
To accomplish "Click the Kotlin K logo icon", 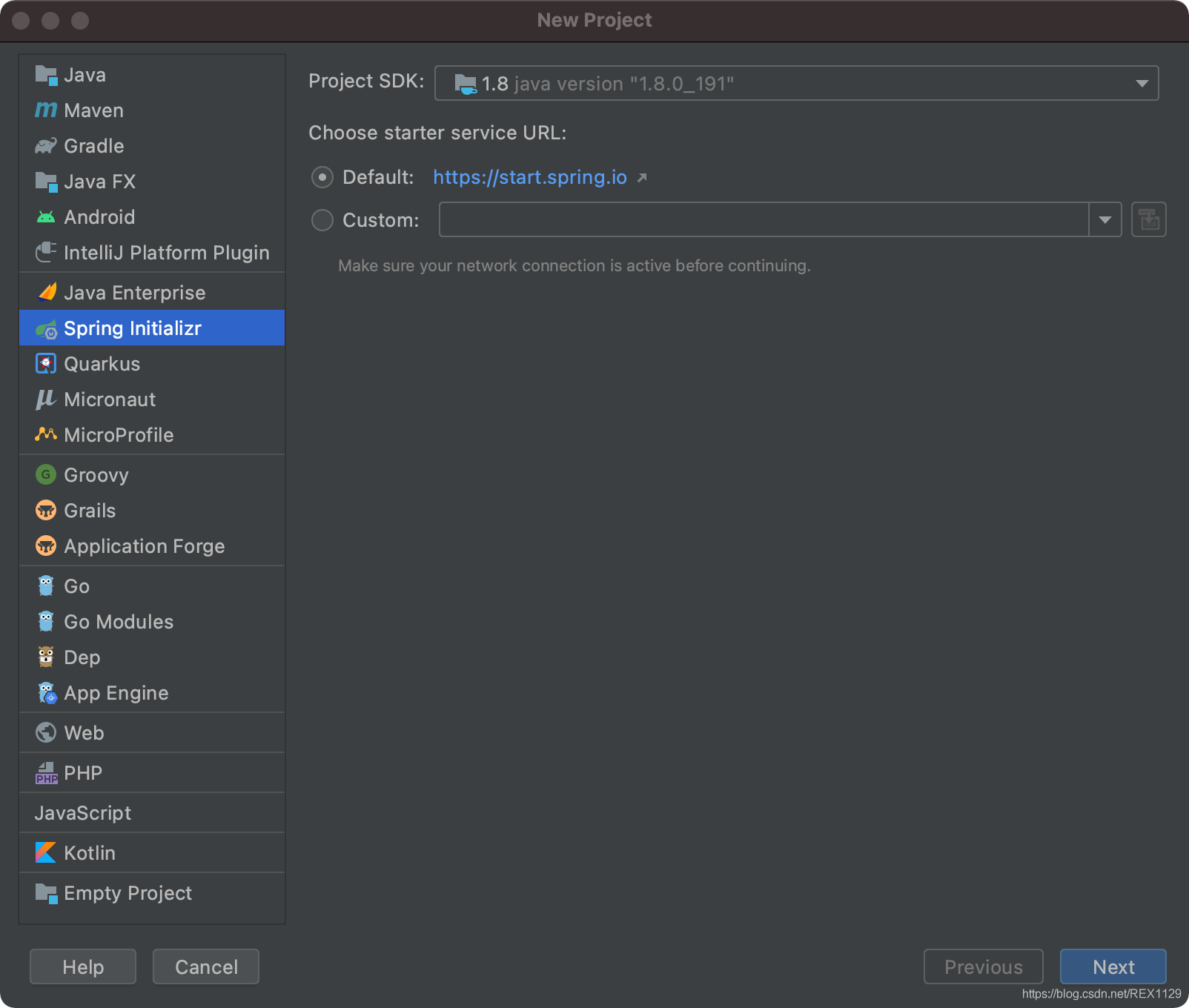I will [x=46, y=852].
